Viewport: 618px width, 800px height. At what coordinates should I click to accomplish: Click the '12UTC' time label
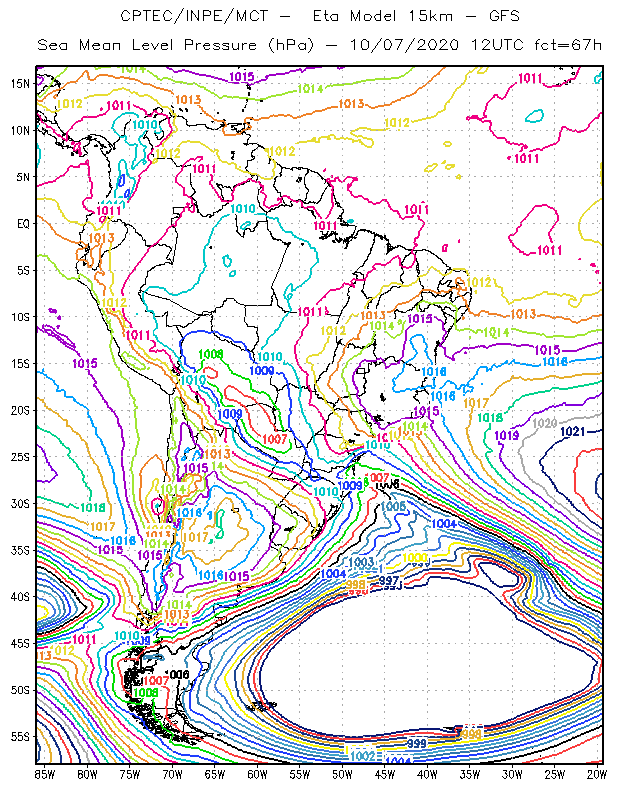coord(498,45)
